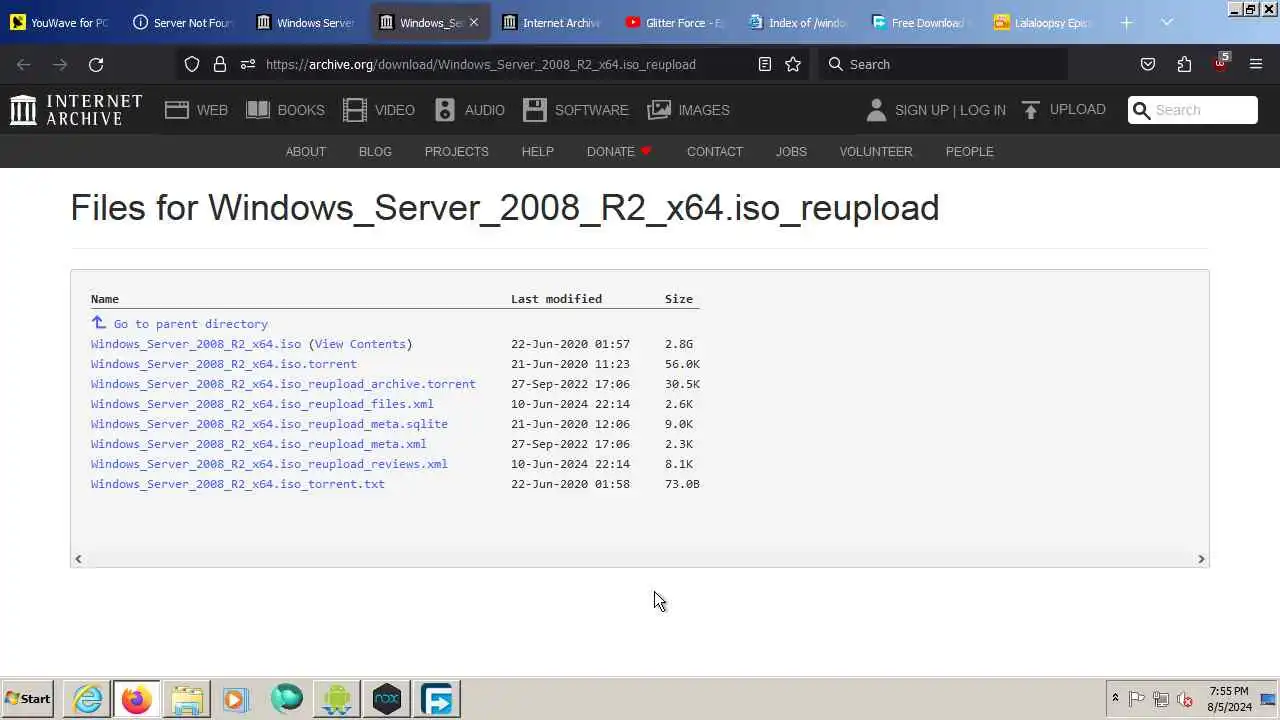
Task: Open the iso_reupload_meta.xml link
Action: 259,444
